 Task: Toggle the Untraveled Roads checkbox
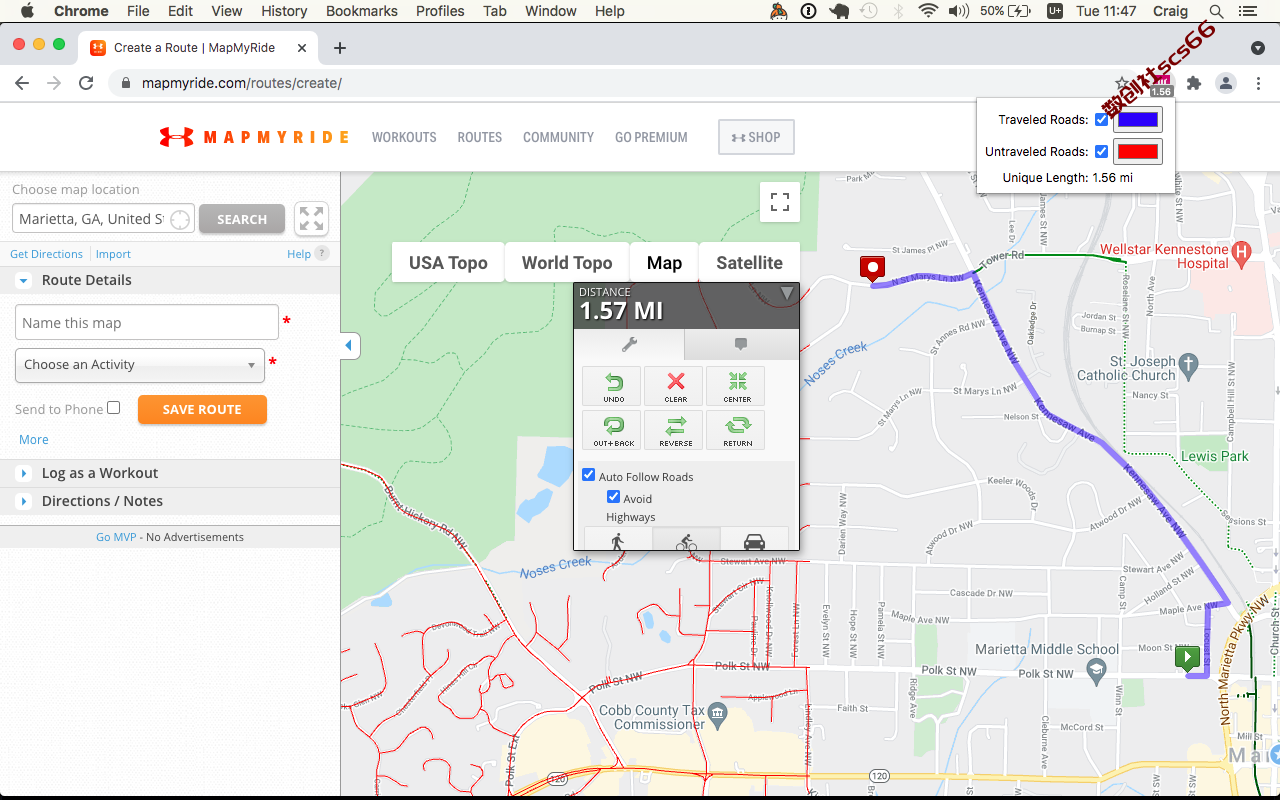1101,152
